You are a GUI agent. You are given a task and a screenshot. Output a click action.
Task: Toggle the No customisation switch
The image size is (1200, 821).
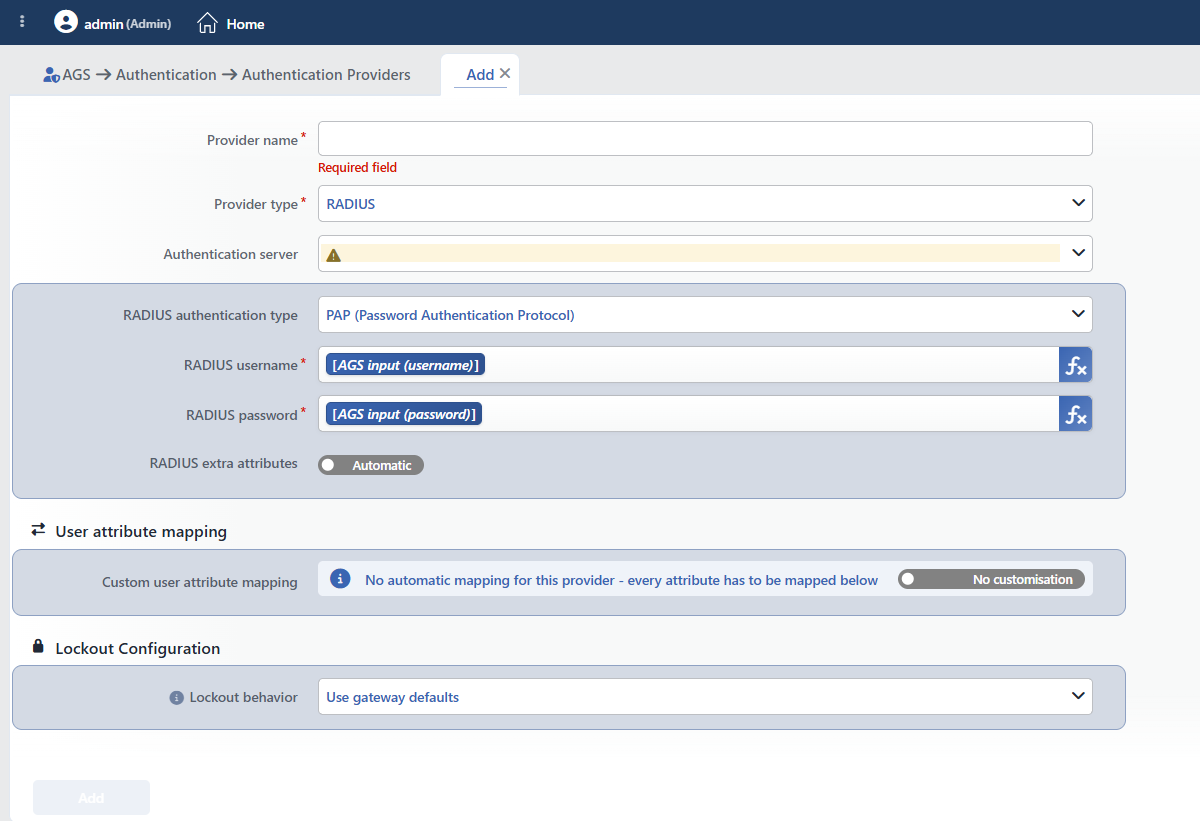(991, 579)
